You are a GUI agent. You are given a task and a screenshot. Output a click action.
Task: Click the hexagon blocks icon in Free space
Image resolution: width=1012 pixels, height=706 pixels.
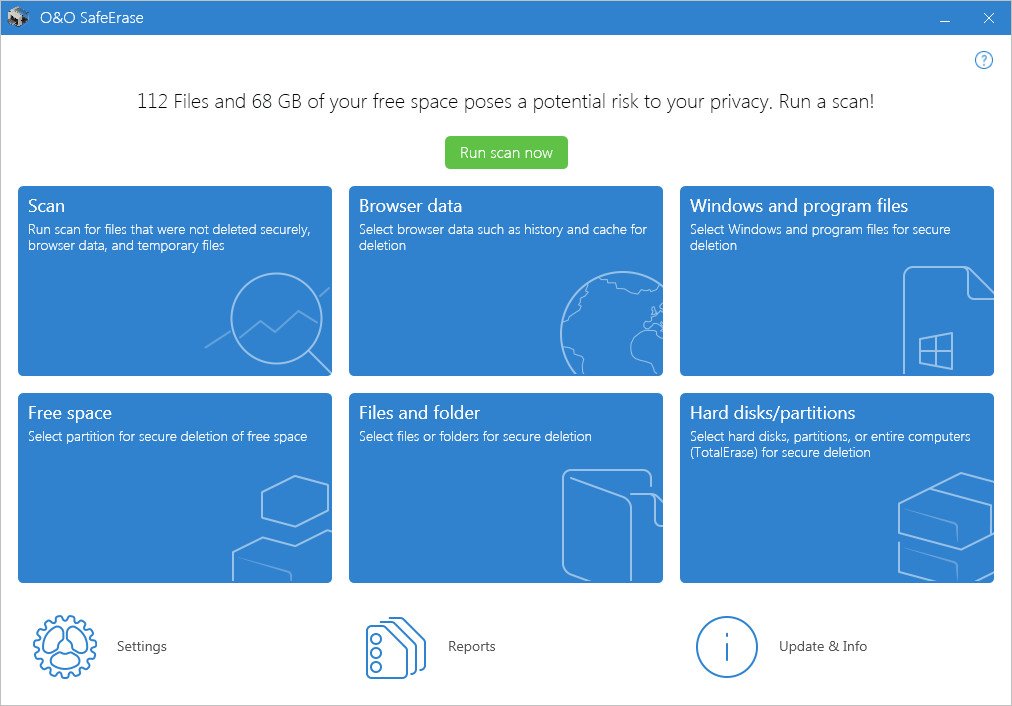(x=283, y=528)
